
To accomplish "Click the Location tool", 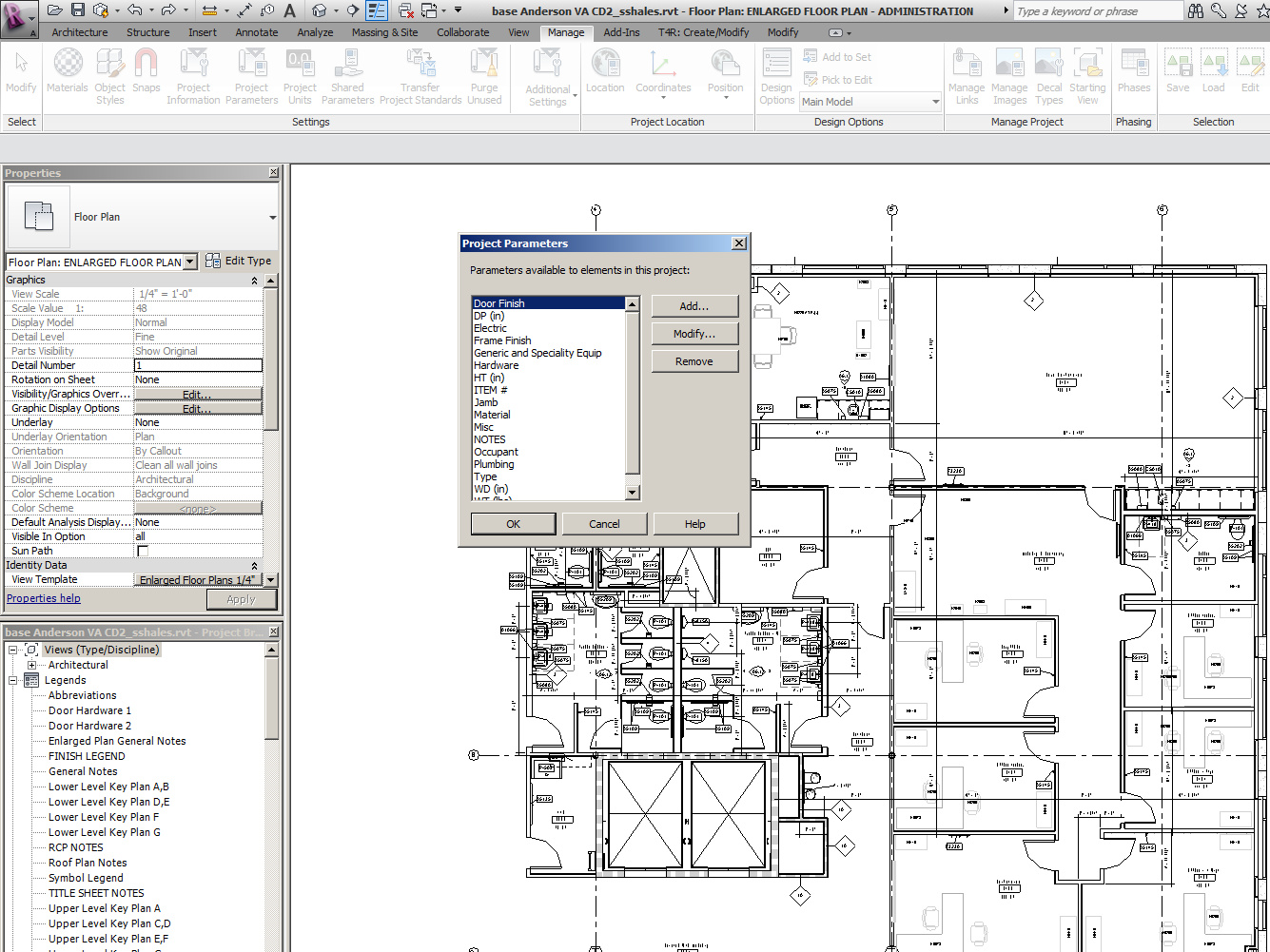I will click(x=605, y=72).
